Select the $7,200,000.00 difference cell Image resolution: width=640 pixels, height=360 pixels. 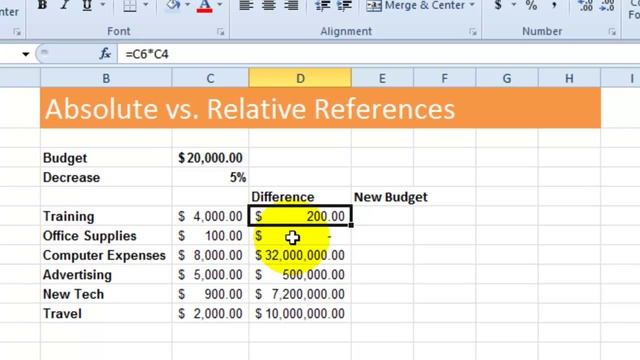(300, 294)
